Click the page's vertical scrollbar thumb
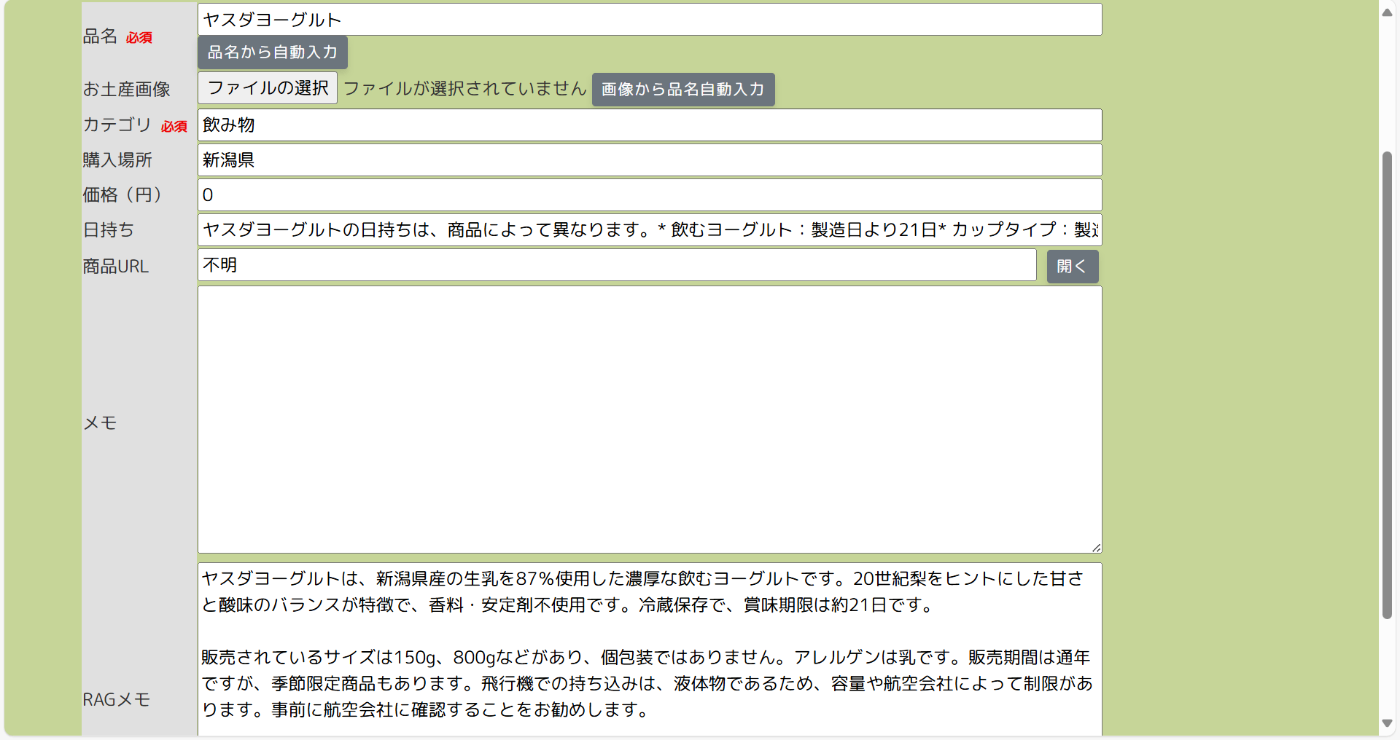This screenshot has height=740, width=1400. (x=1387, y=385)
